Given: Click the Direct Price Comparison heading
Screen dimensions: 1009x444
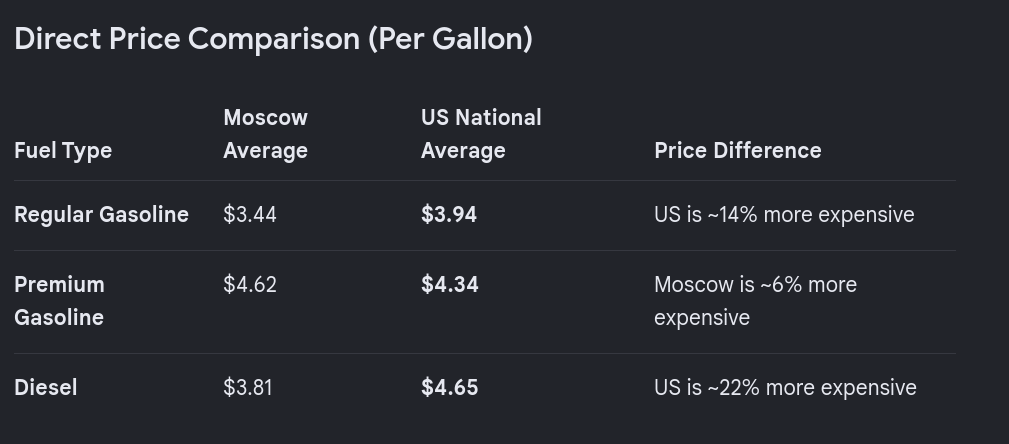Looking at the screenshot, I should click(273, 39).
